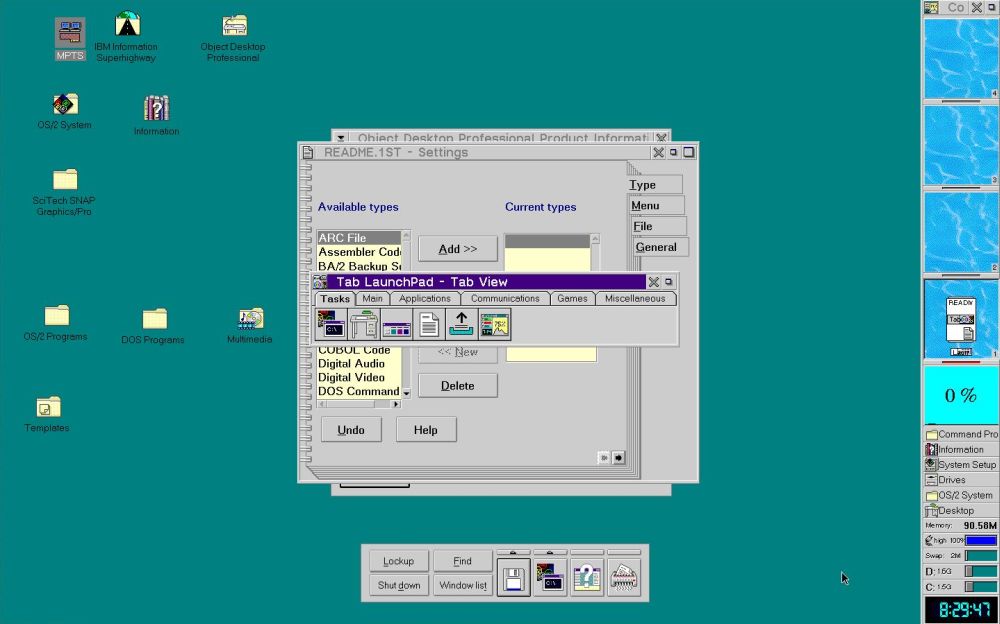The image size is (1000, 624).
Task: Open the drawer above the floppy drive icon
Action: [x=513, y=553]
